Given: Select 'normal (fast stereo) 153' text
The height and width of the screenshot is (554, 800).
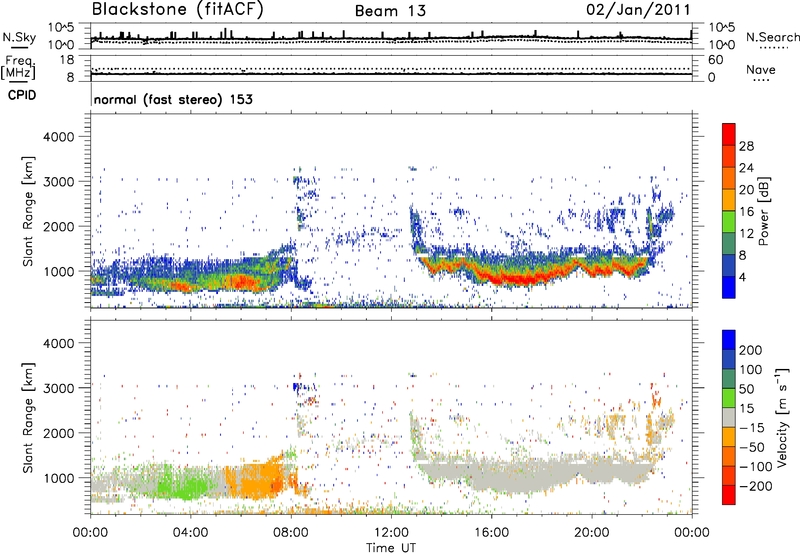Looking at the screenshot, I should click(x=173, y=99).
